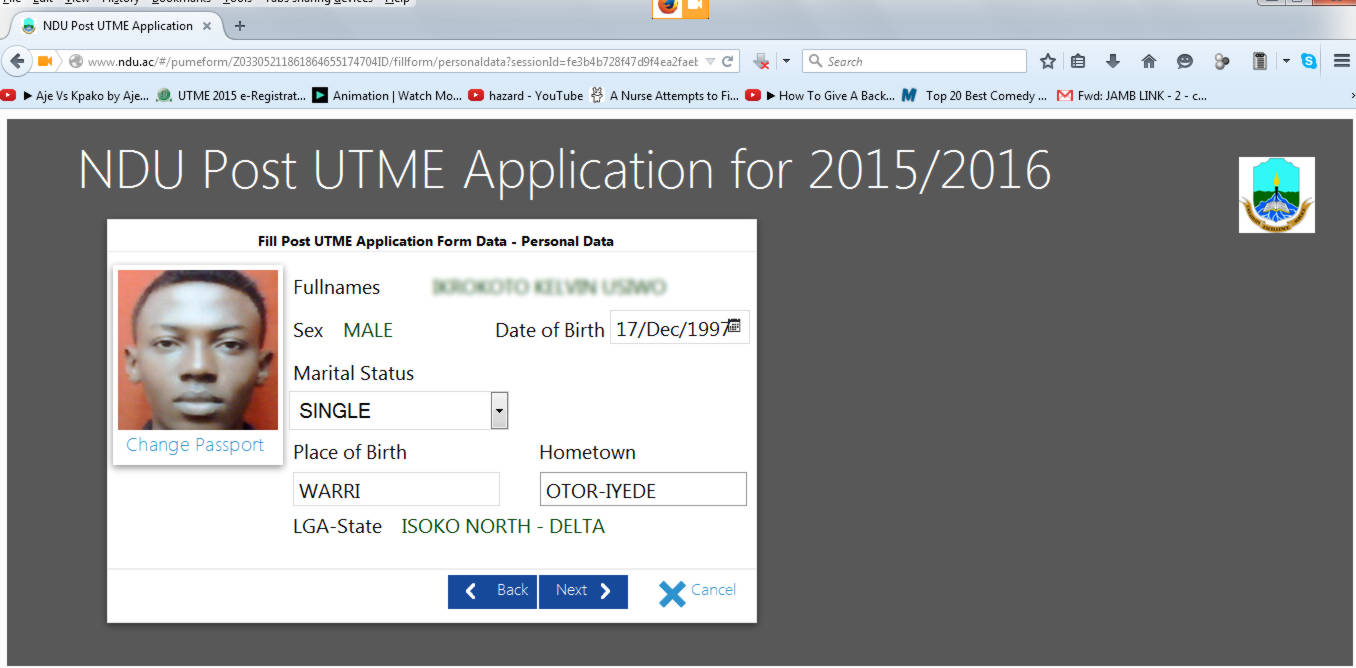The height and width of the screenshot is (668, 1356).
Task: Open a new tab with plus button
Action: 239,26
